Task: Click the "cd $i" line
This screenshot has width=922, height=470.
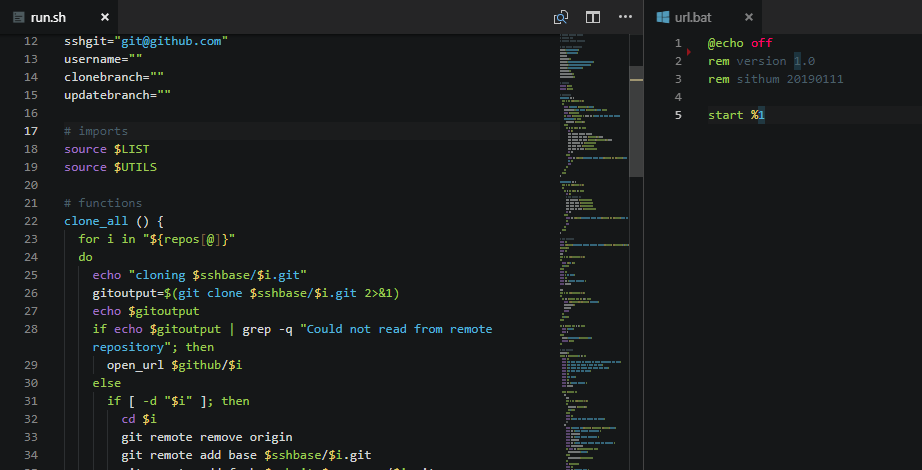Action: click(x=139, y=419)
